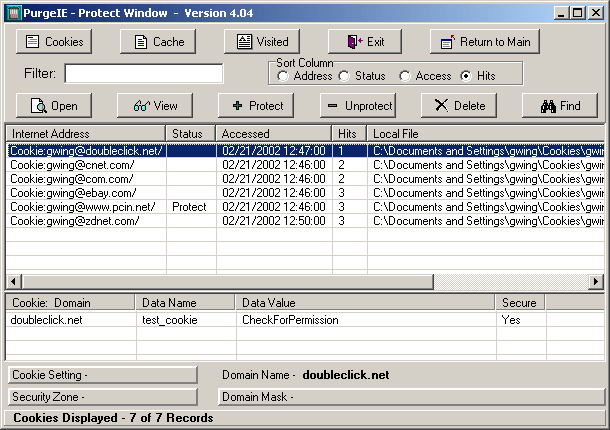Sort by Address radio button
The image size is (610, 430).
tap(283, 76)
